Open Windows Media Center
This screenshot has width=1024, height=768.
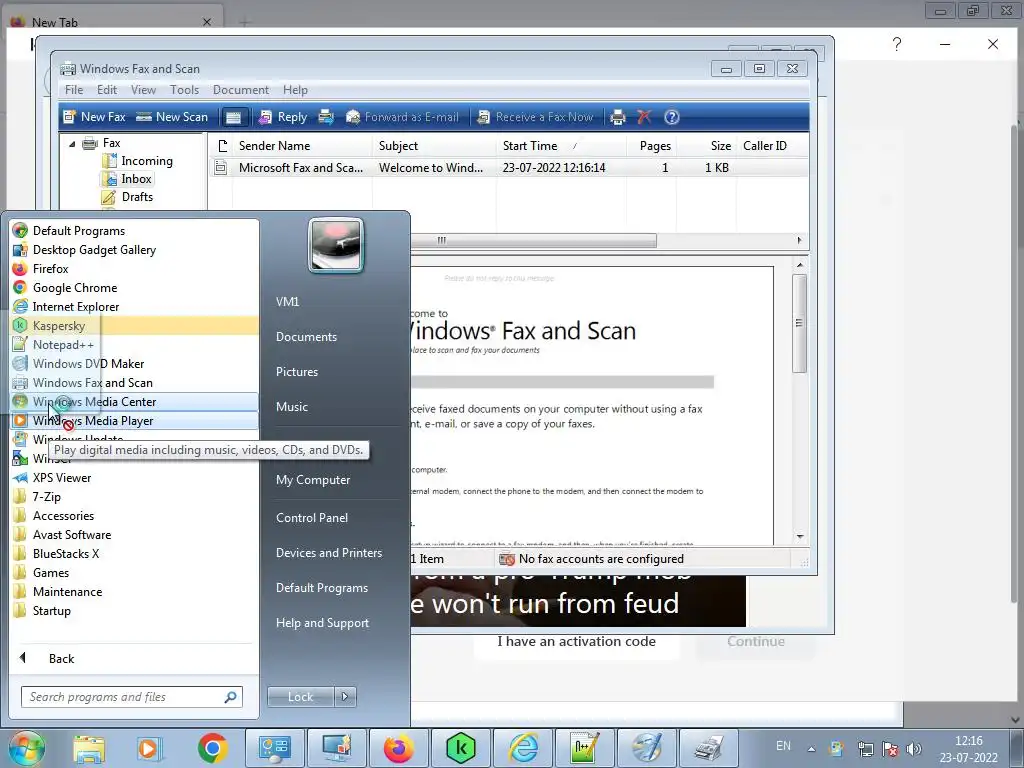(134, 402)
